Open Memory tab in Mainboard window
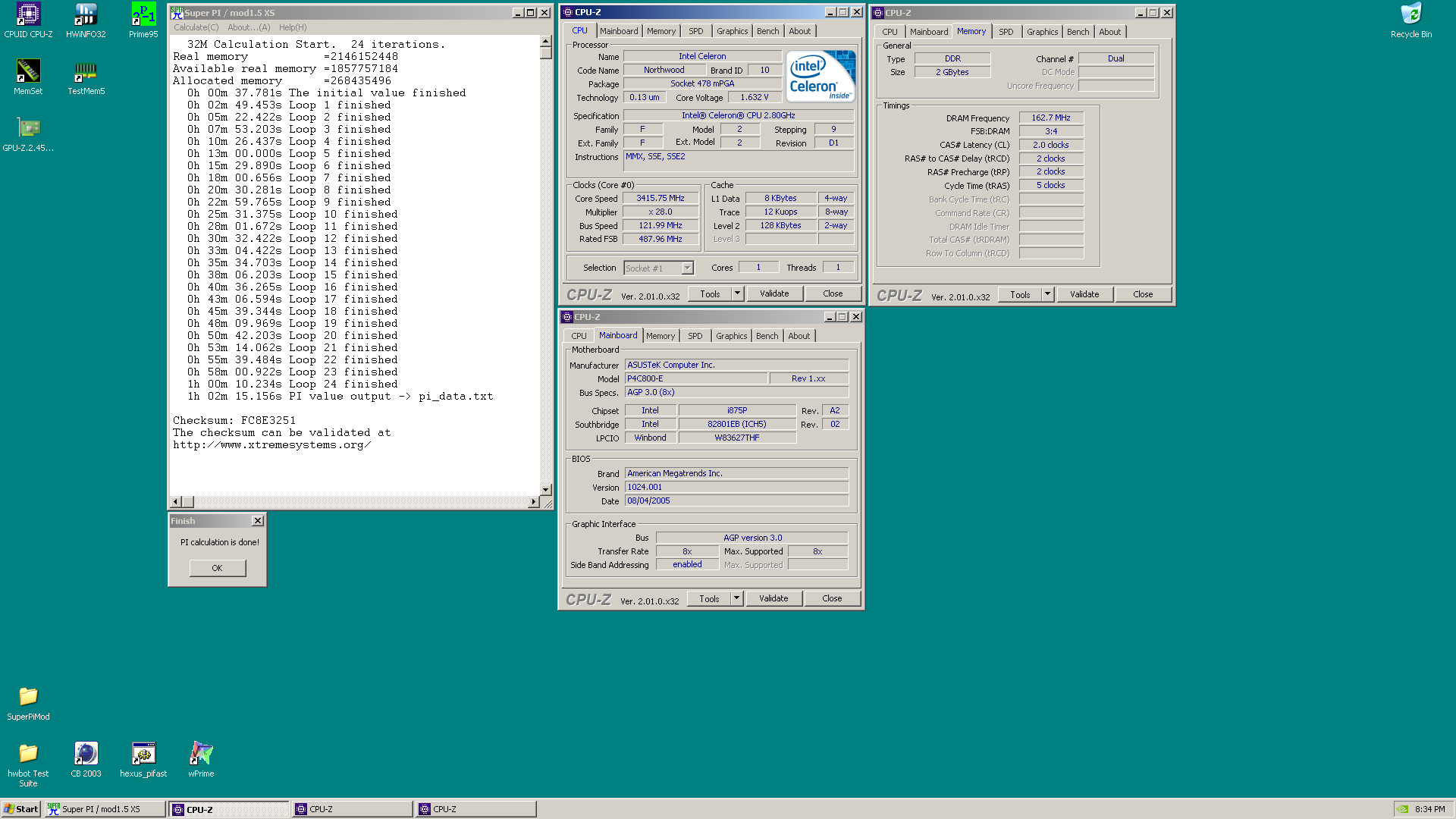 660,336
